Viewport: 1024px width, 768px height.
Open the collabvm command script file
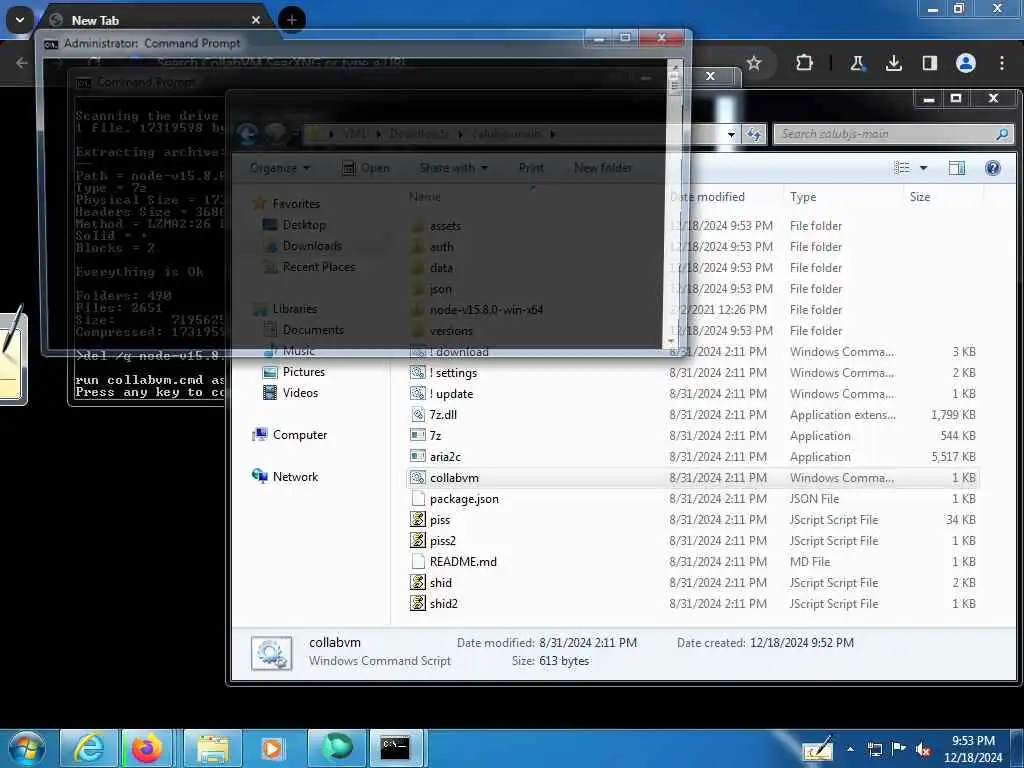coord(454,477)
